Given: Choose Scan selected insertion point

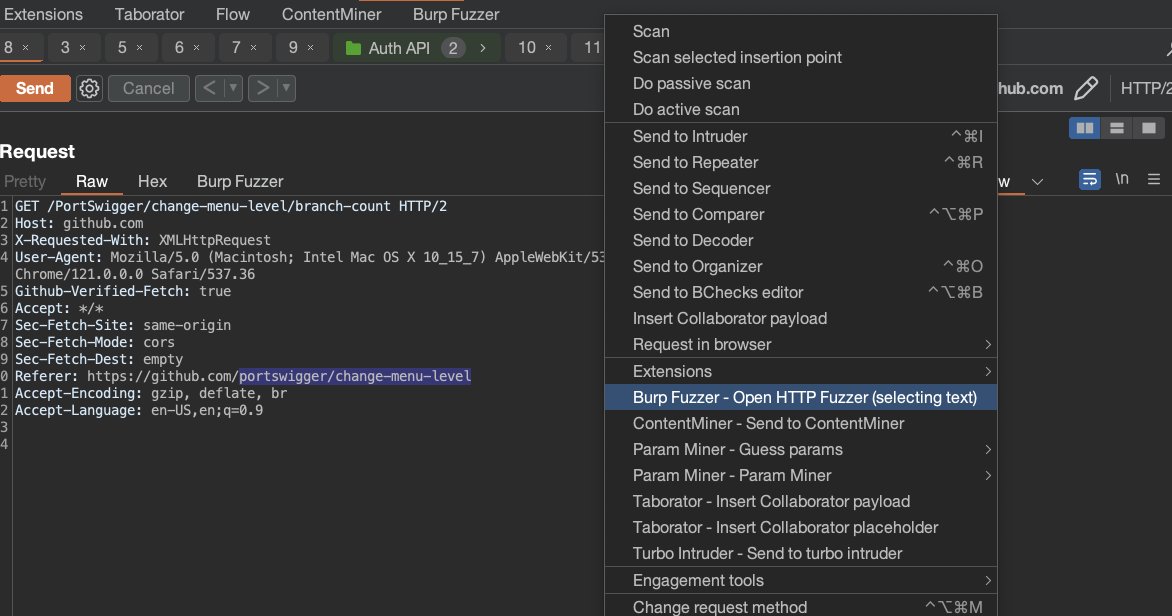Looking at the screenshot, I should click(x=801, y=58).
